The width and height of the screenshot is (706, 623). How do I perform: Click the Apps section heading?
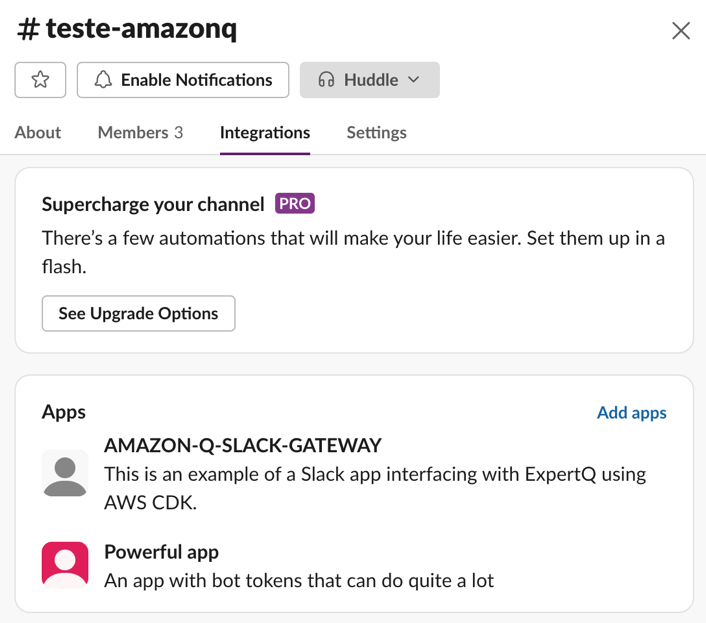click(x=64, y=412)
